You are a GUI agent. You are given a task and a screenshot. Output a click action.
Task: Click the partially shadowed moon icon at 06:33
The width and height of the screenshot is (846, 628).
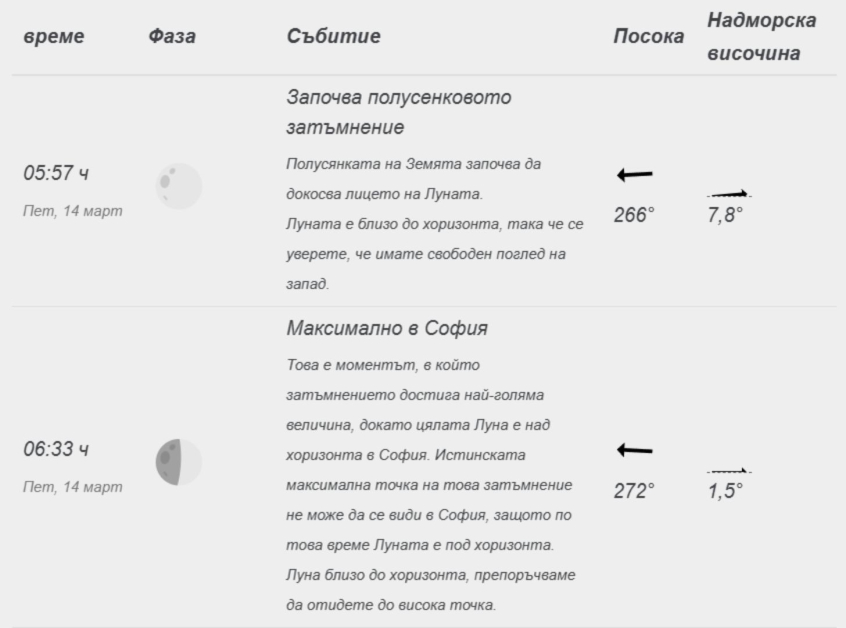(179, 462)
